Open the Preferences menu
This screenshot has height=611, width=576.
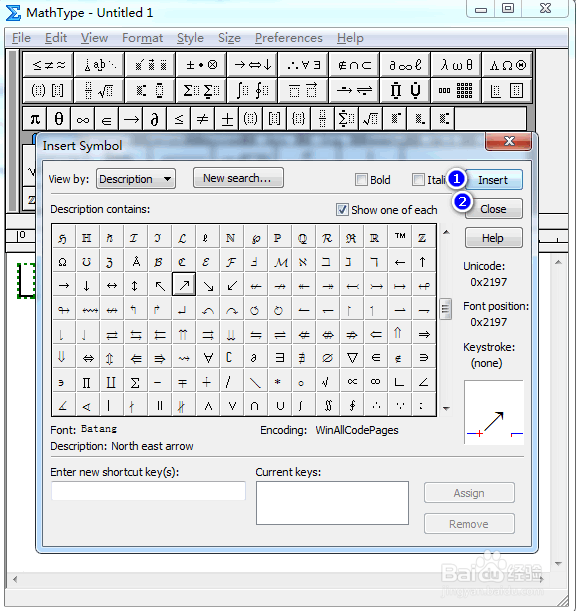289,38
